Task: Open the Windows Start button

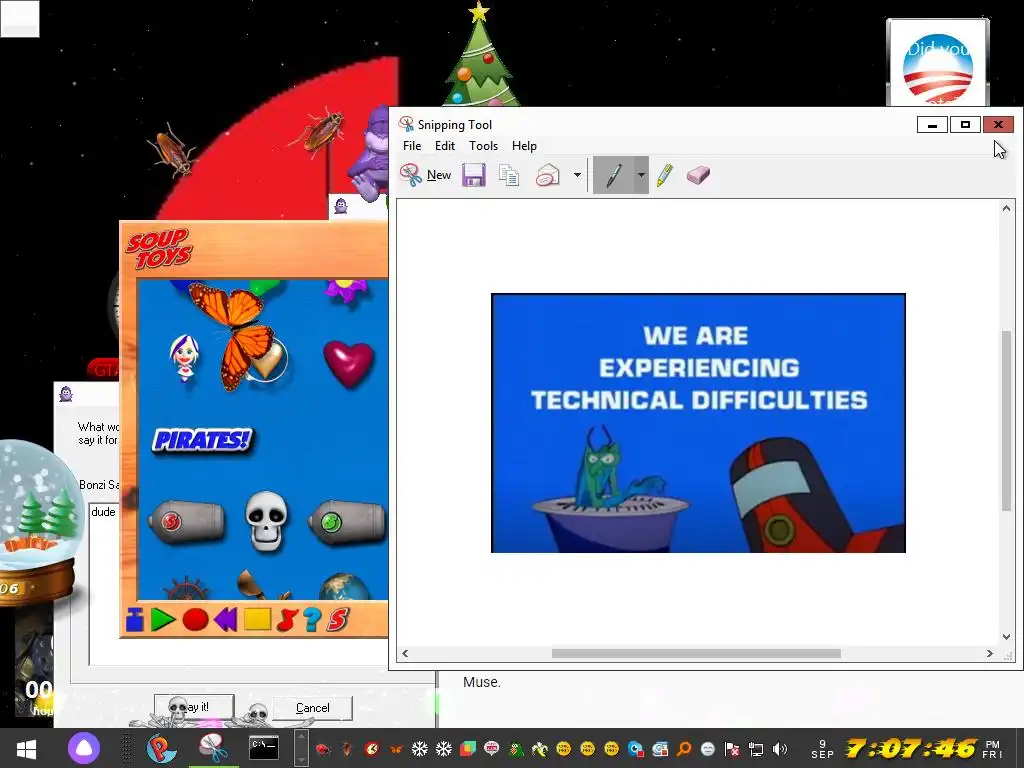Action: 26,749
